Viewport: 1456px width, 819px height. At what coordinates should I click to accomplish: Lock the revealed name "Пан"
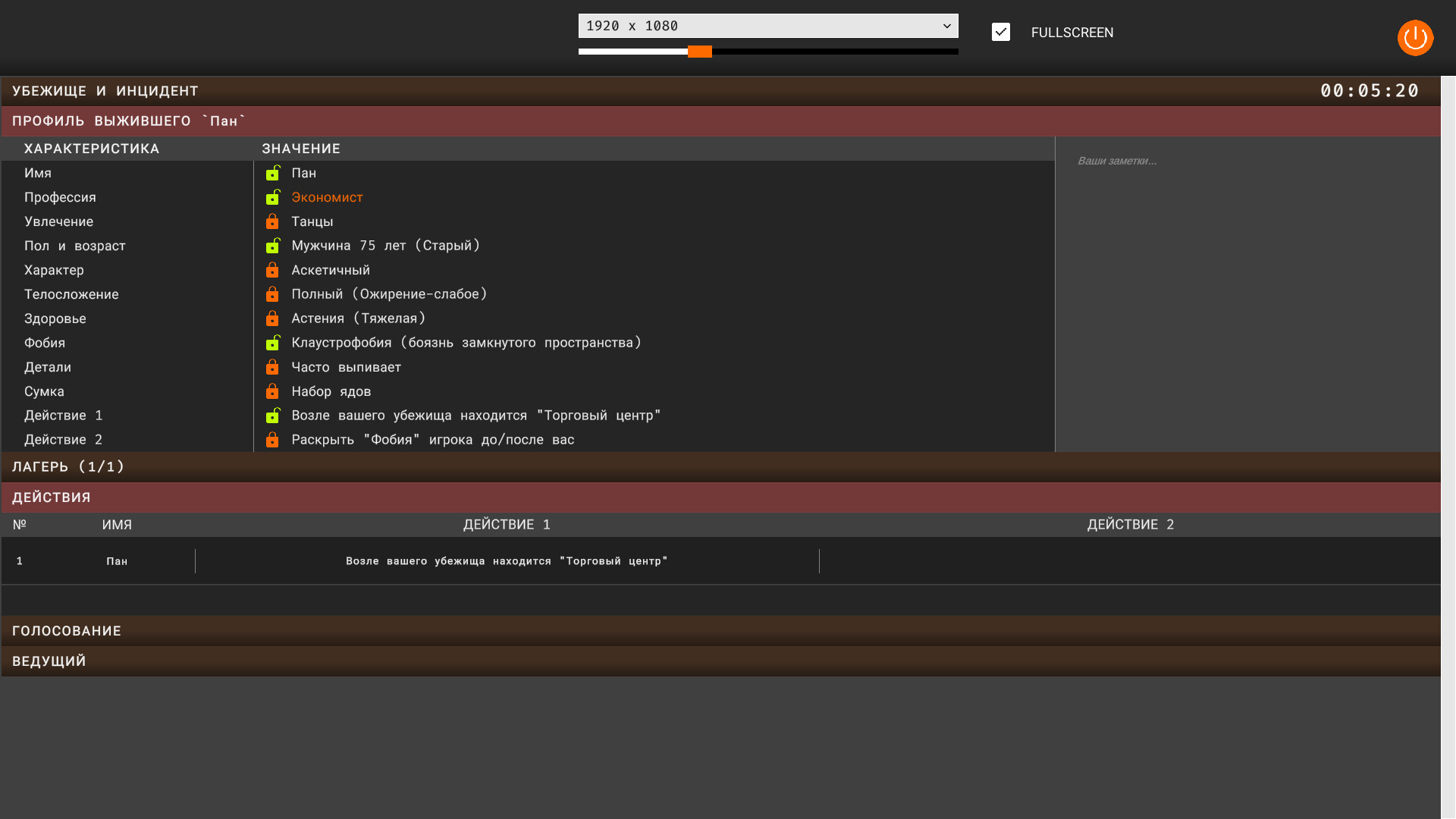point(272,173)
